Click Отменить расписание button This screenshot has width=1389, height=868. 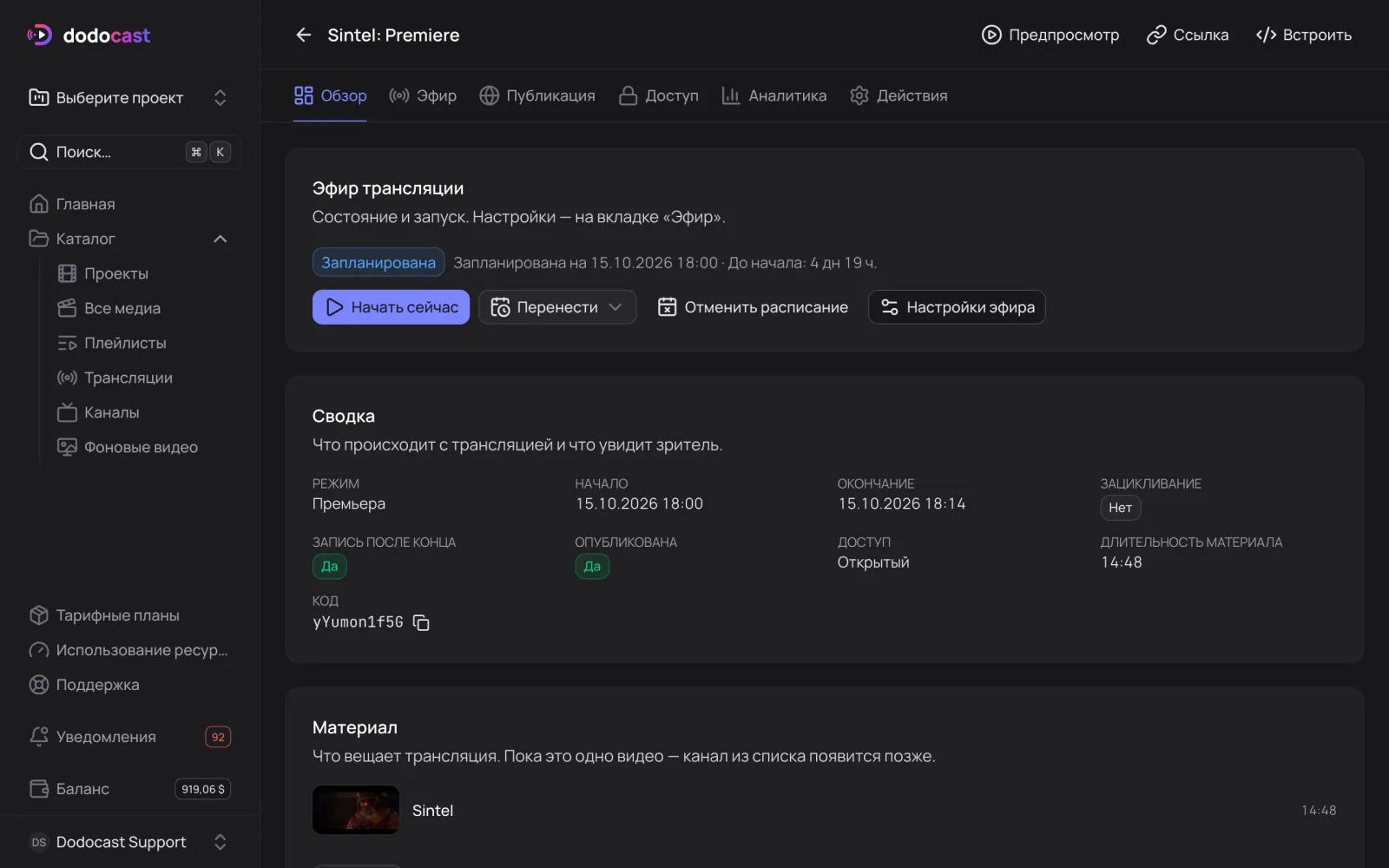(753, 307)
